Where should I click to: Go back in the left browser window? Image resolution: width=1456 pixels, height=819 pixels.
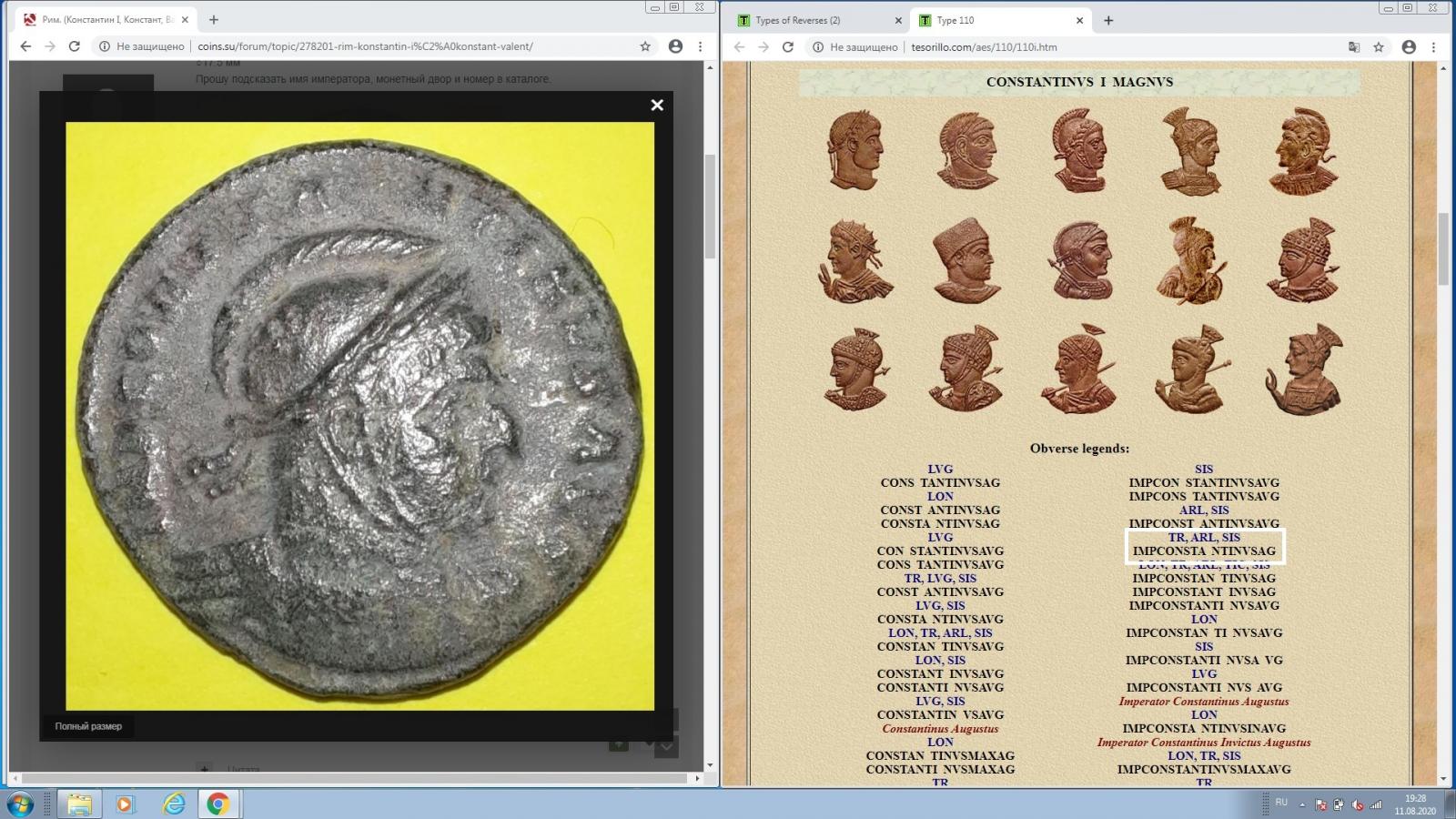point(25,46)
